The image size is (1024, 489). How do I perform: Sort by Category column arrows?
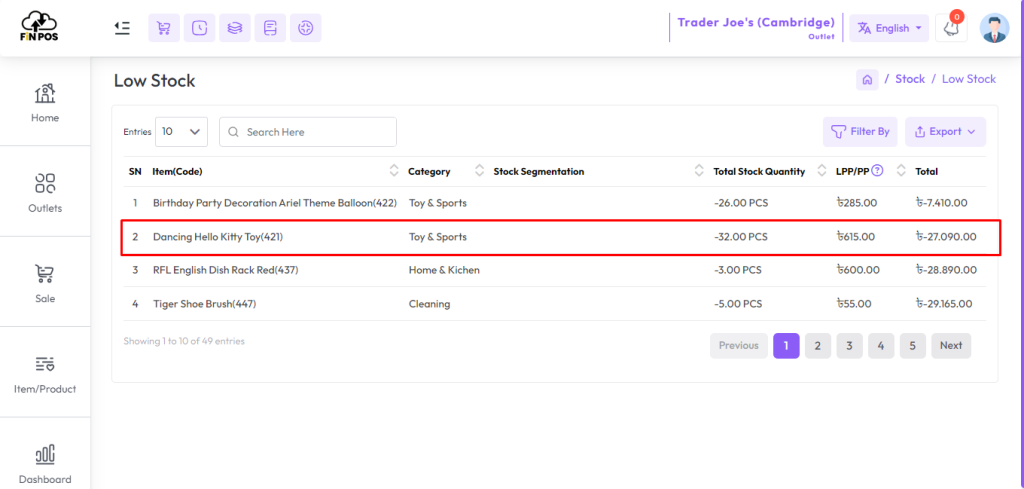pyautogui.click(x=479, y=171)
